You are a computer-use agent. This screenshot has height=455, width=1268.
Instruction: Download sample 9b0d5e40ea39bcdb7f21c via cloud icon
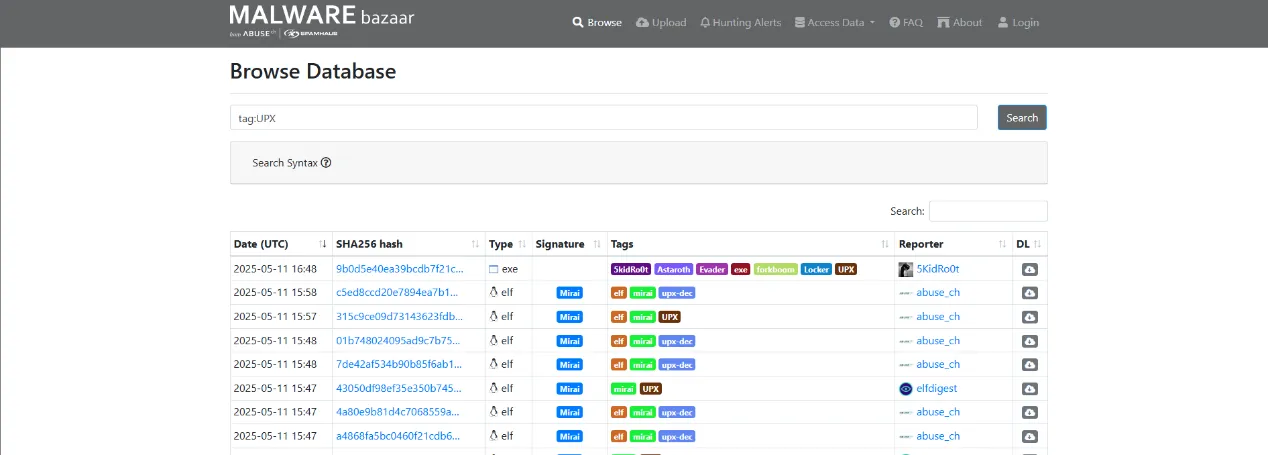pos(1029,269)
